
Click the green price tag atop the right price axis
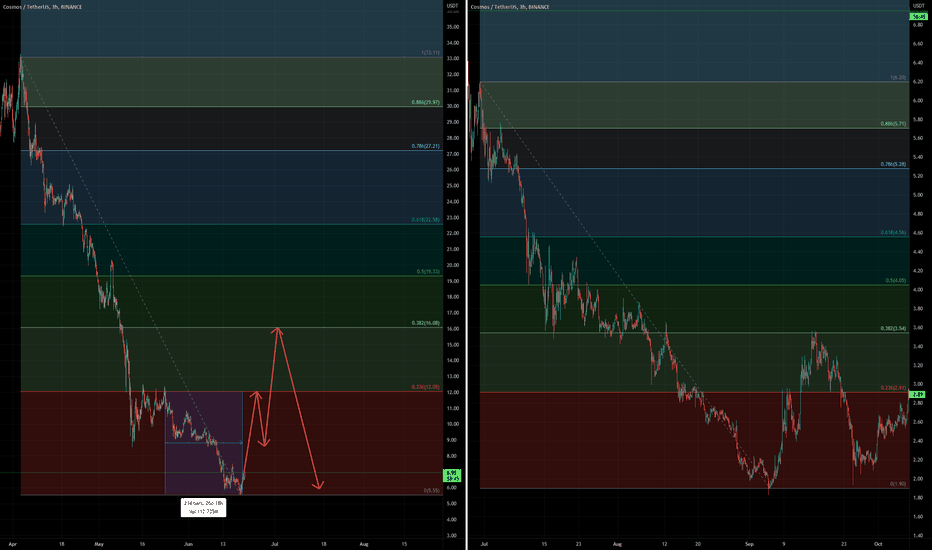tap(918, 17)
